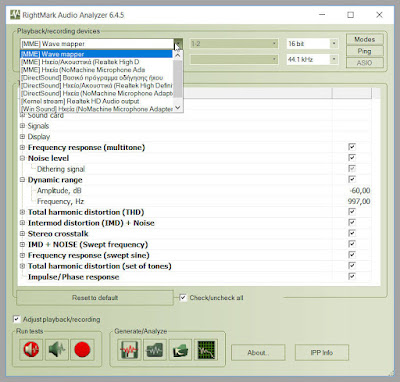Click the Amplitude -60,00 value

pyautogui.click(x=360, y=191)
